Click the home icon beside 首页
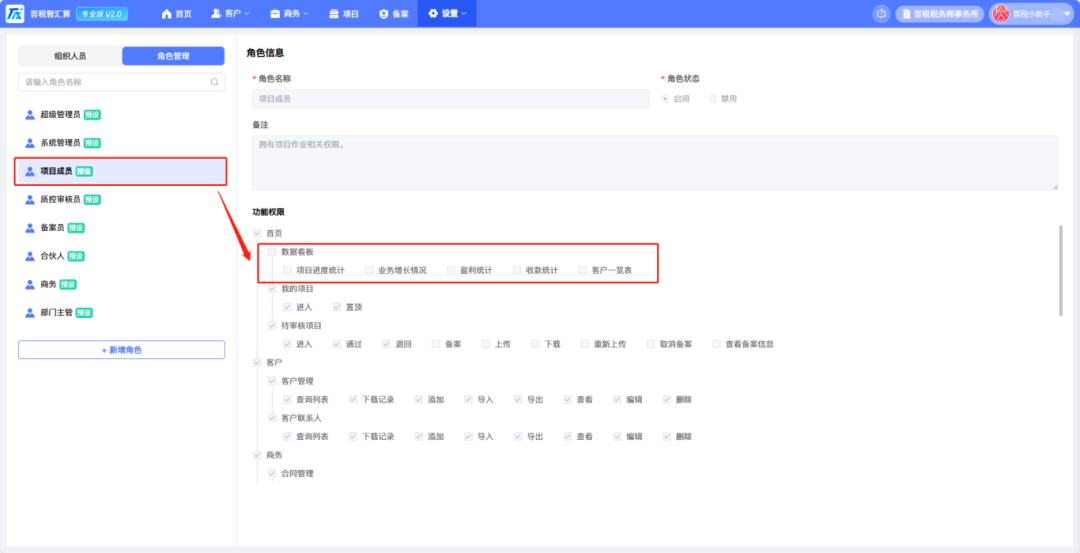 coord(167,14)
